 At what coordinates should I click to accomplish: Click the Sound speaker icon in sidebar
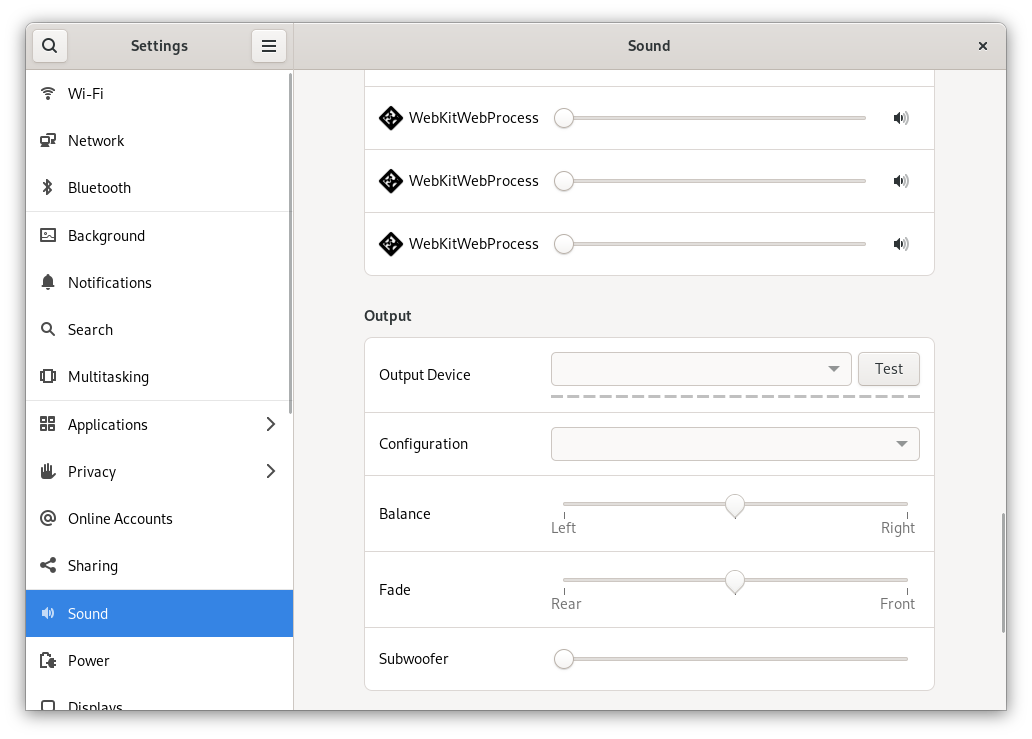(x=47, y=613)
